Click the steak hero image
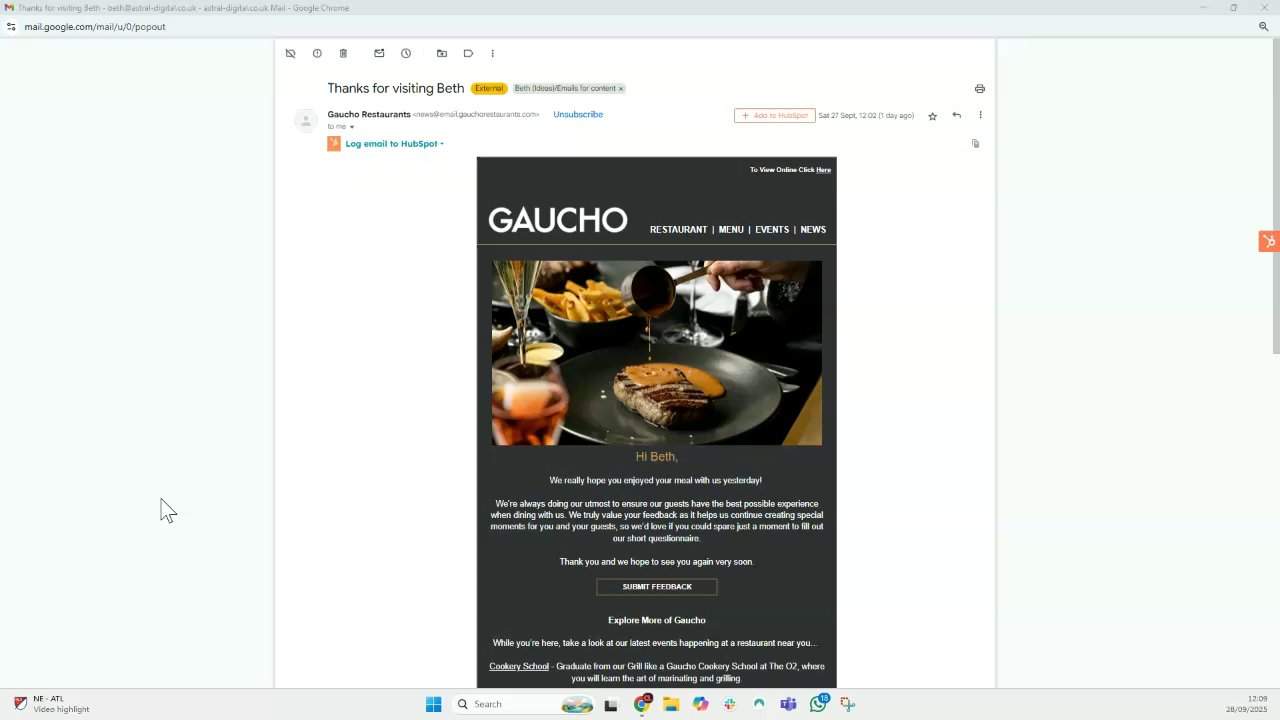1280x720 pixels. click(657, 353)
